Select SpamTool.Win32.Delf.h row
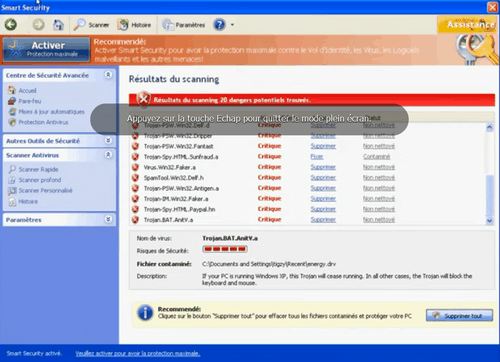Screen dimensions: 500x362 click(307, 178)
